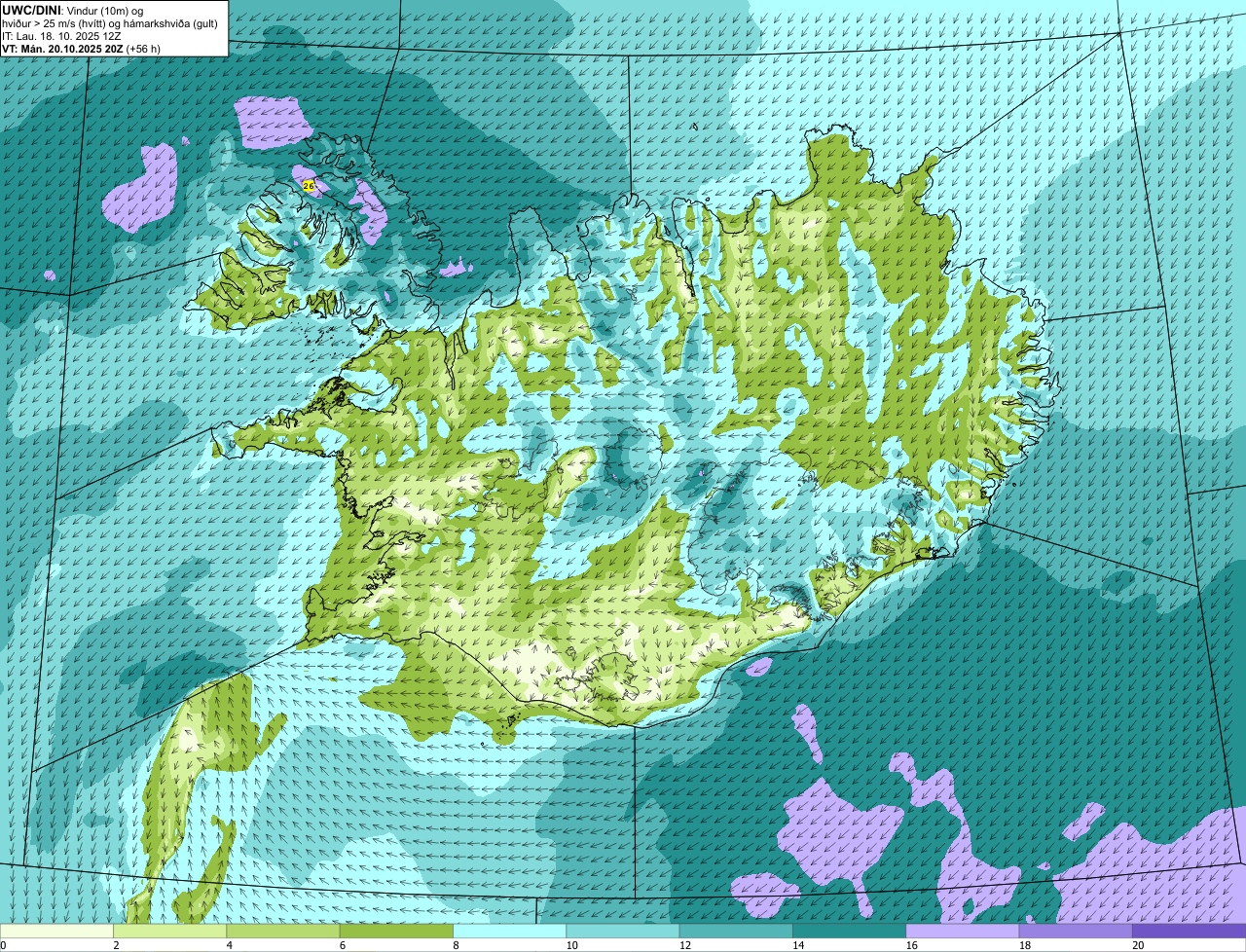Screen dimensions: 1246x952
Task: Click the "Vindur (10m) og" text
Action: point(104,11)
